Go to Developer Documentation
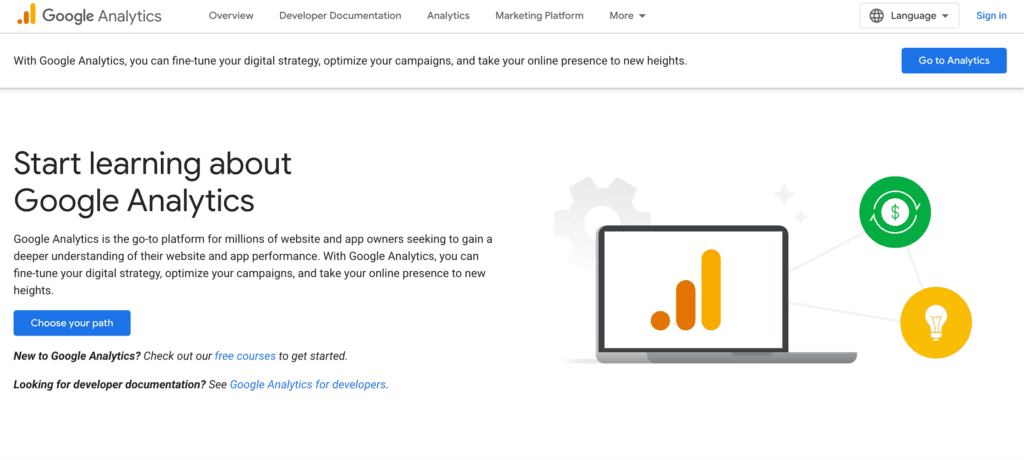Viewport: 1024px width, 460px height. [340, 16]
